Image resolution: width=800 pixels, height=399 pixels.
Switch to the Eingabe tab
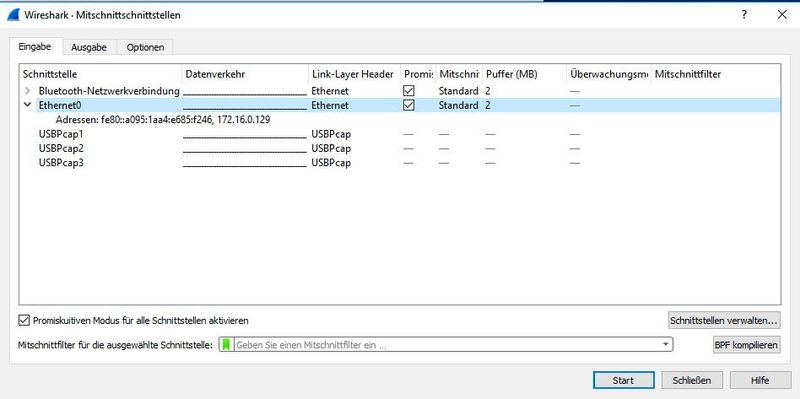[x=35, y=46]
